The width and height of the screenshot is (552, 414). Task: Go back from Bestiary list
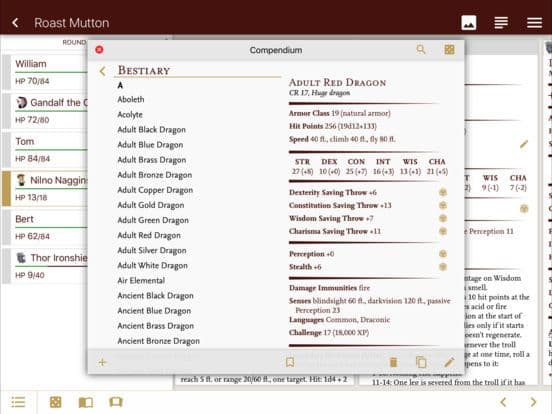click(102, 71)
